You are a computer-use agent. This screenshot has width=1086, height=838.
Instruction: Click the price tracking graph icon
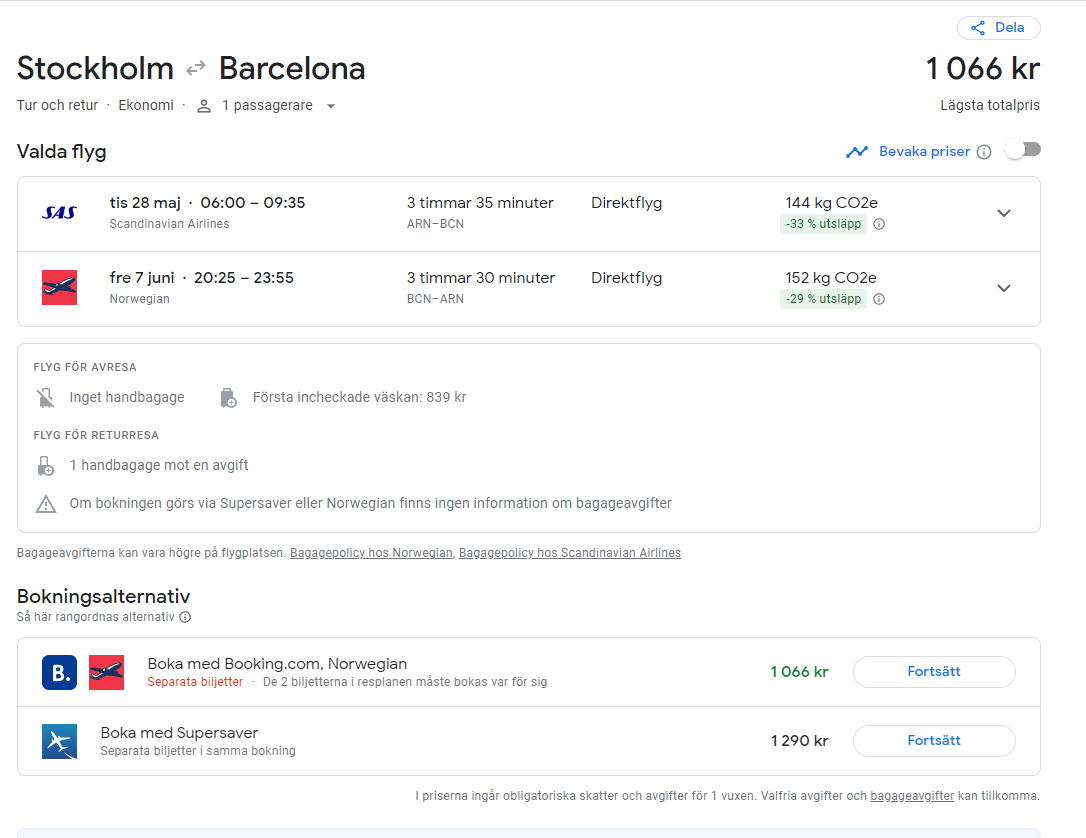[x=857, y=152]
